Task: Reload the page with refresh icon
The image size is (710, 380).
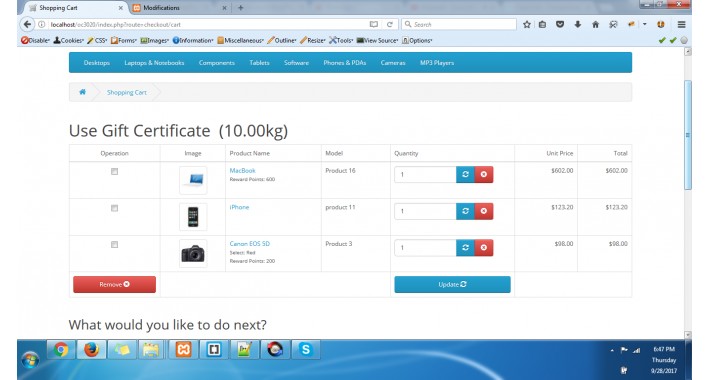Action: [x=389, y=24]
